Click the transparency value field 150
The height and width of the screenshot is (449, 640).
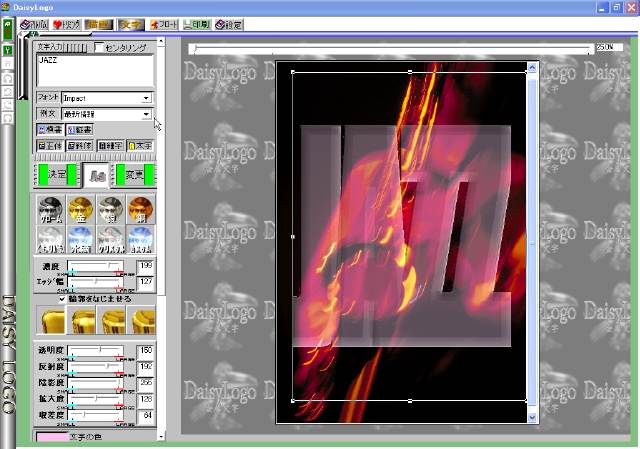pos(146,351)
